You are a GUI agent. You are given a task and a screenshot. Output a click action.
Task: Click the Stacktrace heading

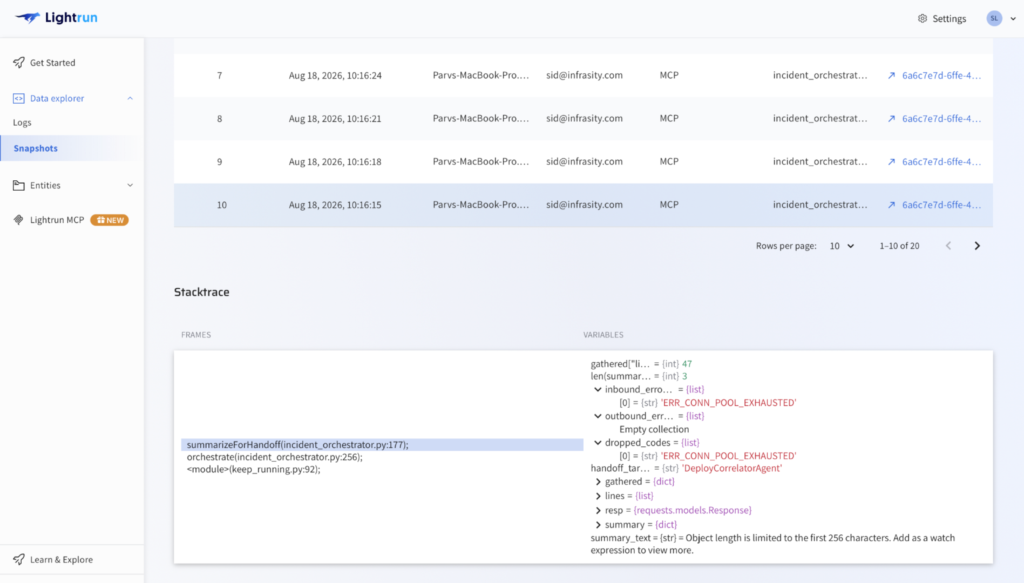(x=202, y=292)
